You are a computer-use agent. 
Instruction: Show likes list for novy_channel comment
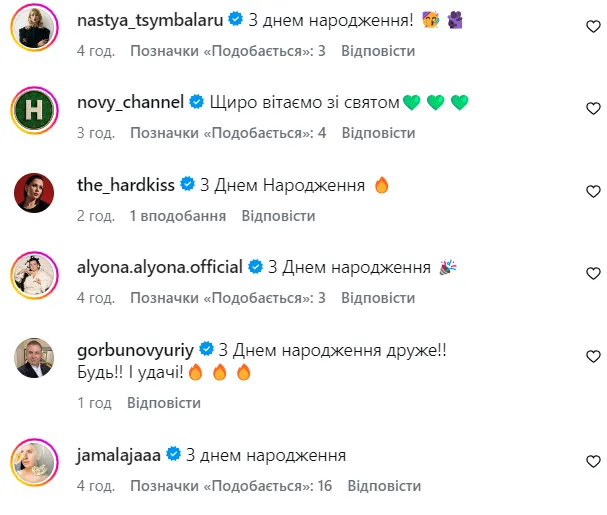click(x=228, y=132)
